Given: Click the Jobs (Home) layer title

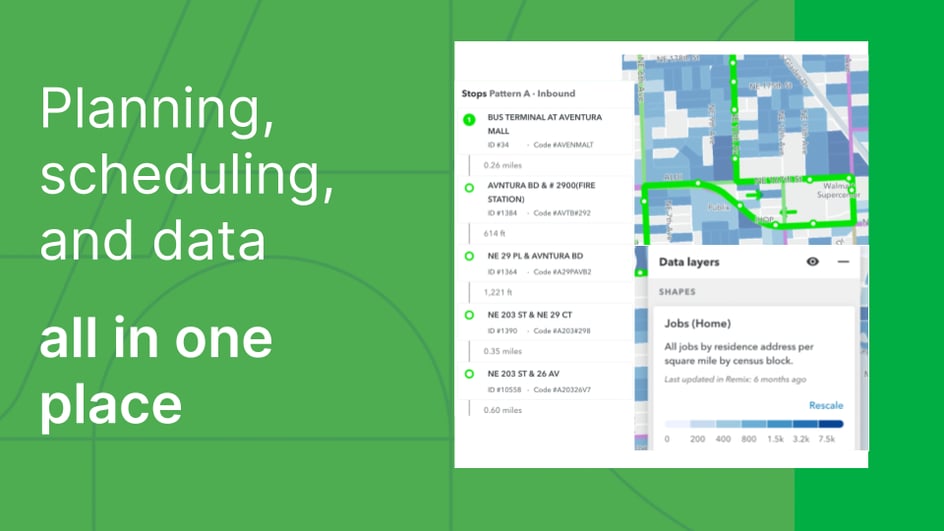Looking at the screenshot, I should tap(697, 323).
